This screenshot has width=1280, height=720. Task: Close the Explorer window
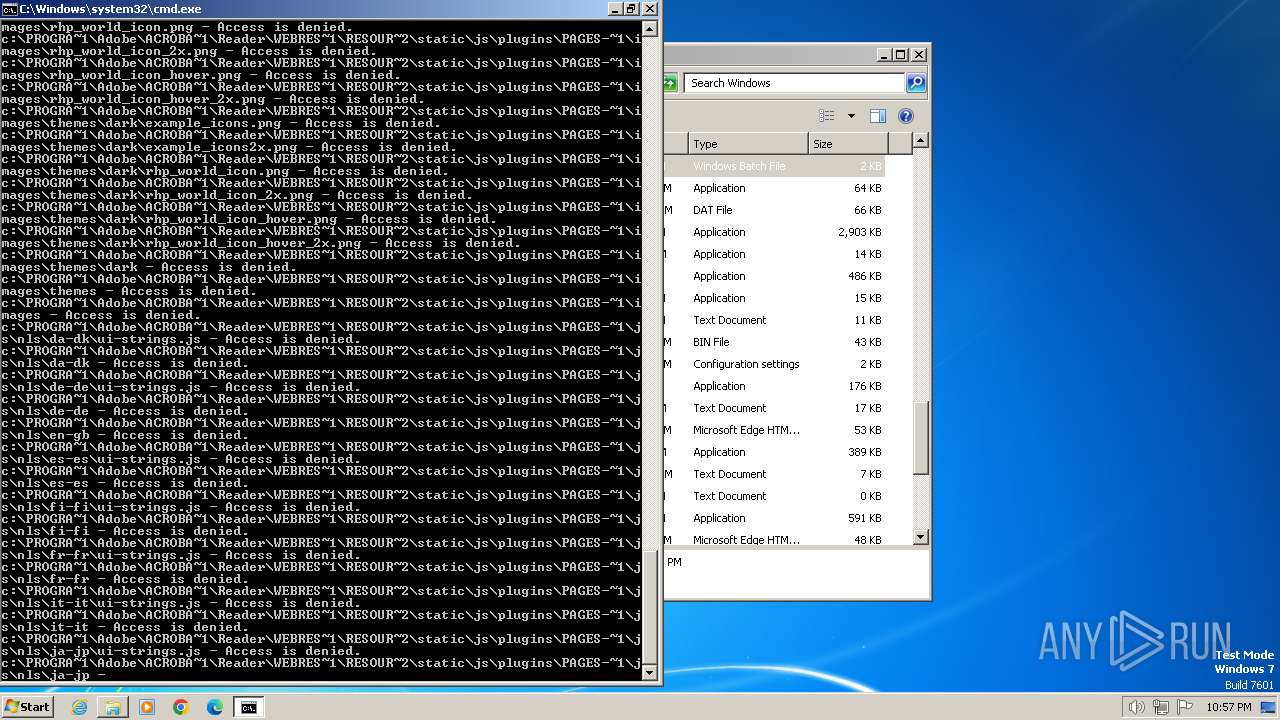pyautogui.click(x=919, y=55)
